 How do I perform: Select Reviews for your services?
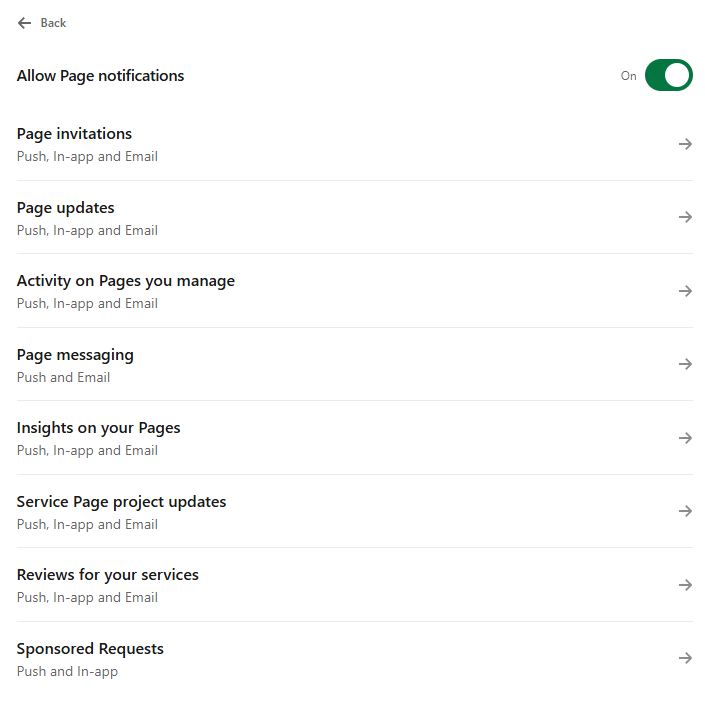(x=108, y=575)
